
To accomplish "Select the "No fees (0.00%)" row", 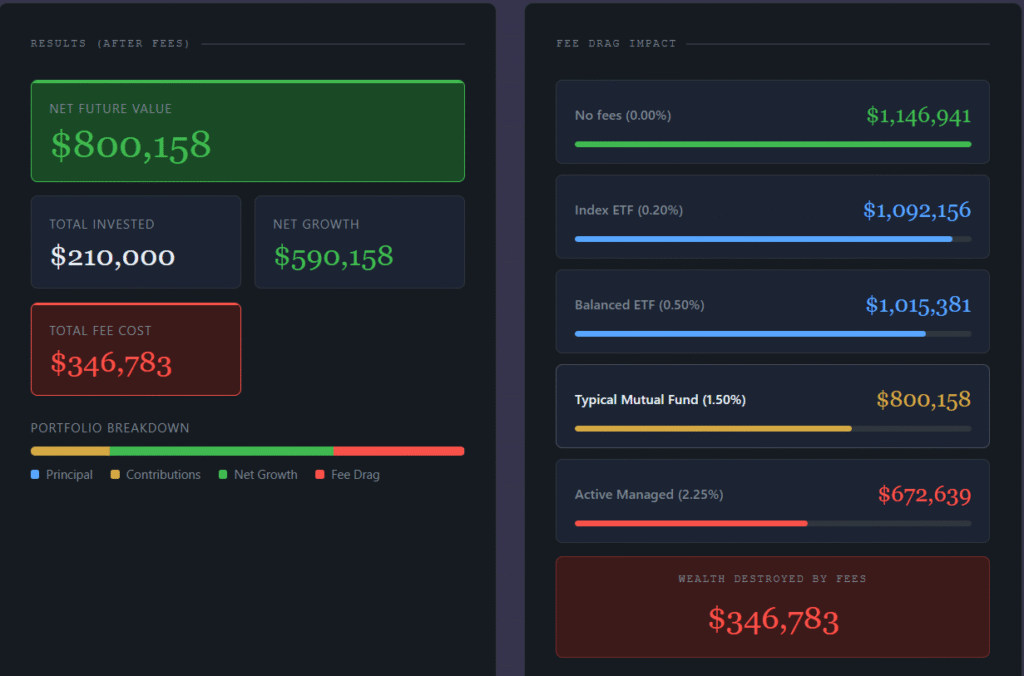I will (772, 122).
